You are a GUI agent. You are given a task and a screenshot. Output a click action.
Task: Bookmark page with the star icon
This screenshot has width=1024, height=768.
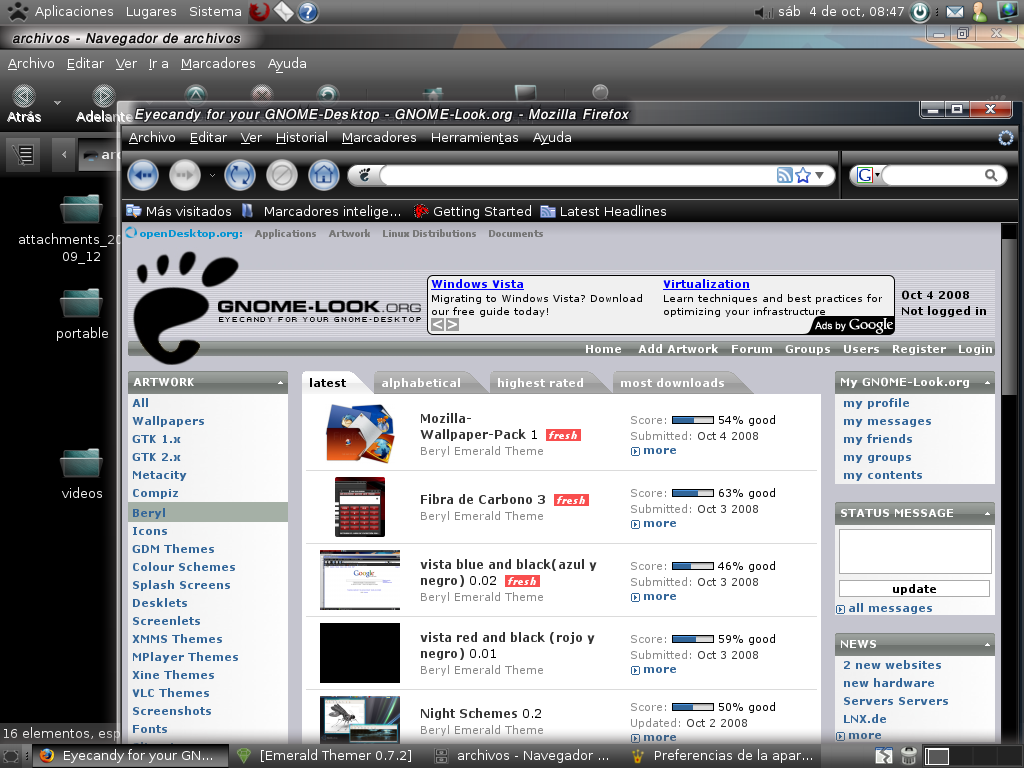pos(803,175)
